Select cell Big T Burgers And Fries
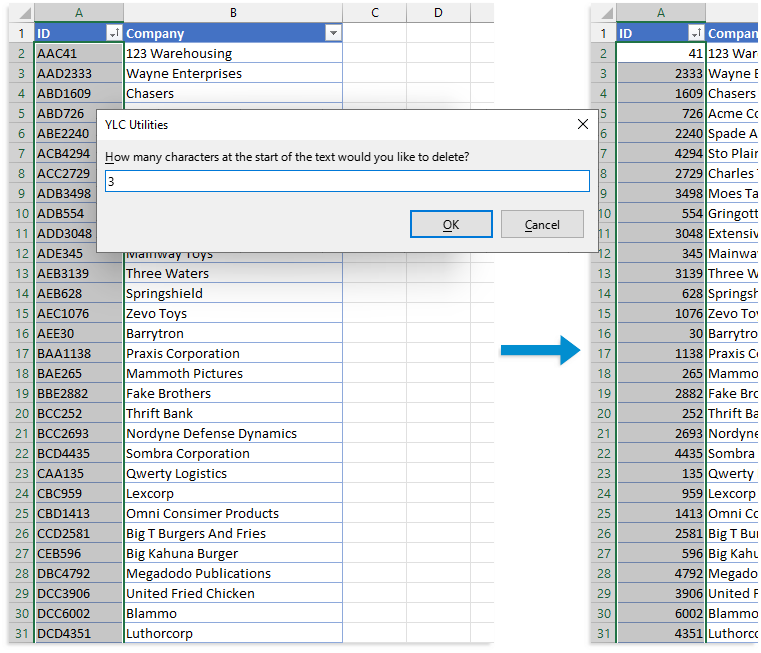The height and width of the screenshot is (653, 761). pos(233,533)
